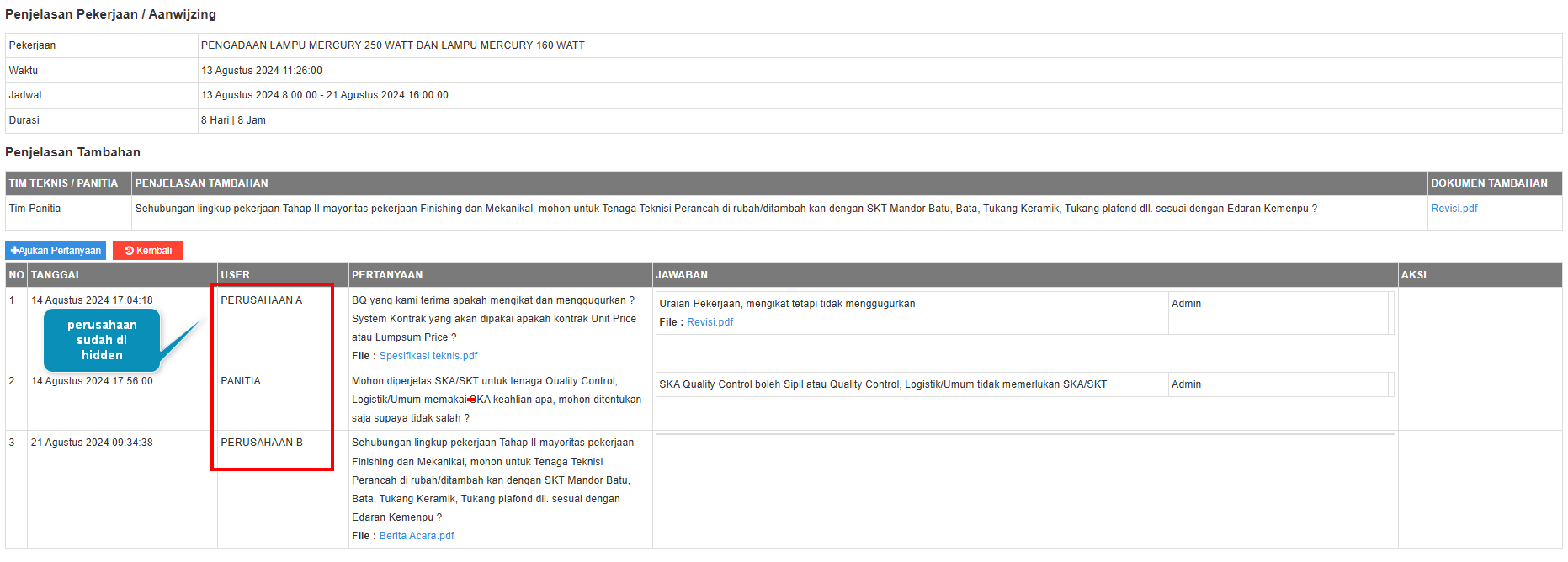The width and height of the screenshot is (1568, 562).
Task: Select the PERTANYAAN column header
Action: (387, 275)
